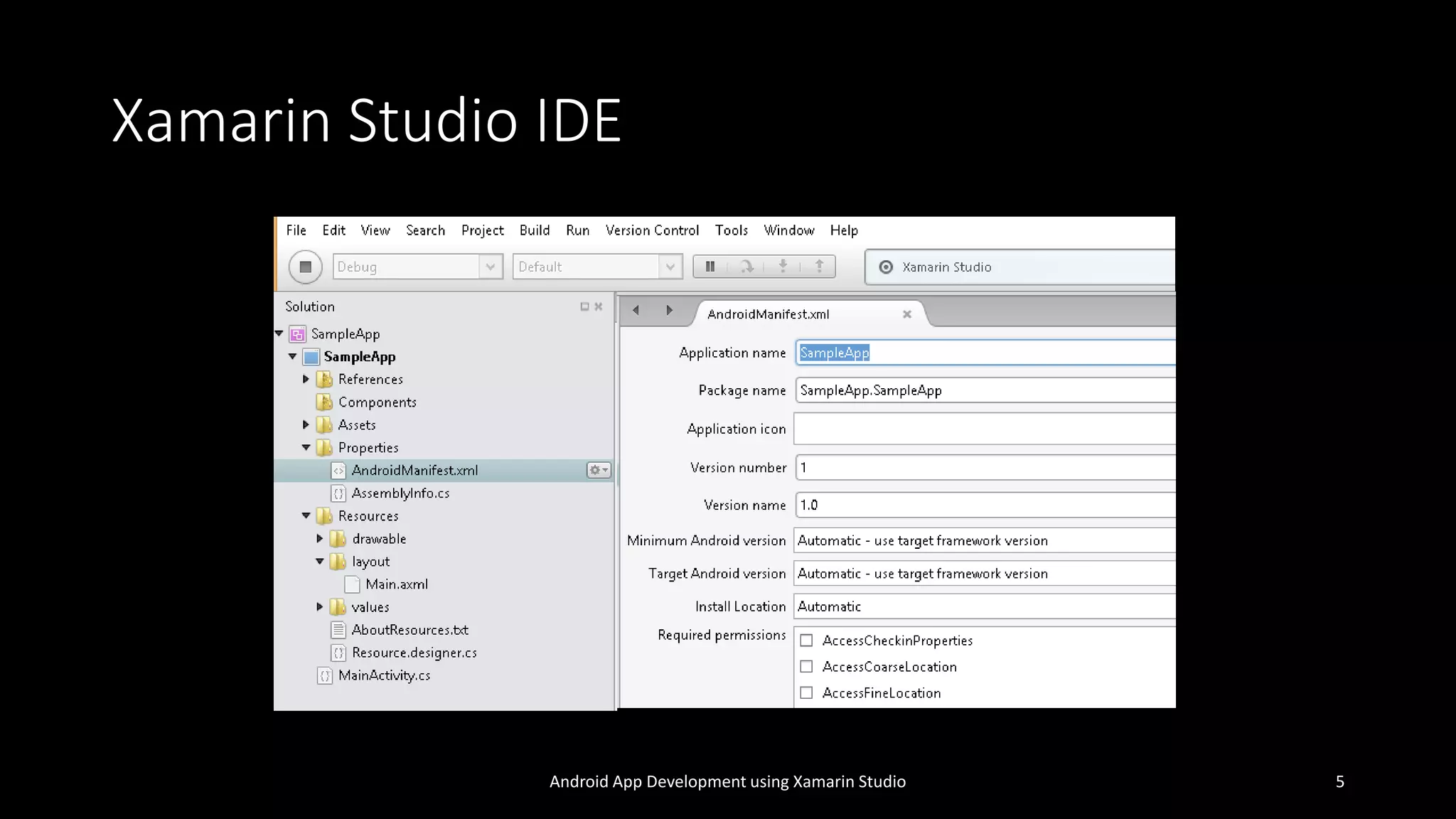Click the Xamarin Studio status icon
Screen dimensions: 1456x819
[x=886, y=267]
